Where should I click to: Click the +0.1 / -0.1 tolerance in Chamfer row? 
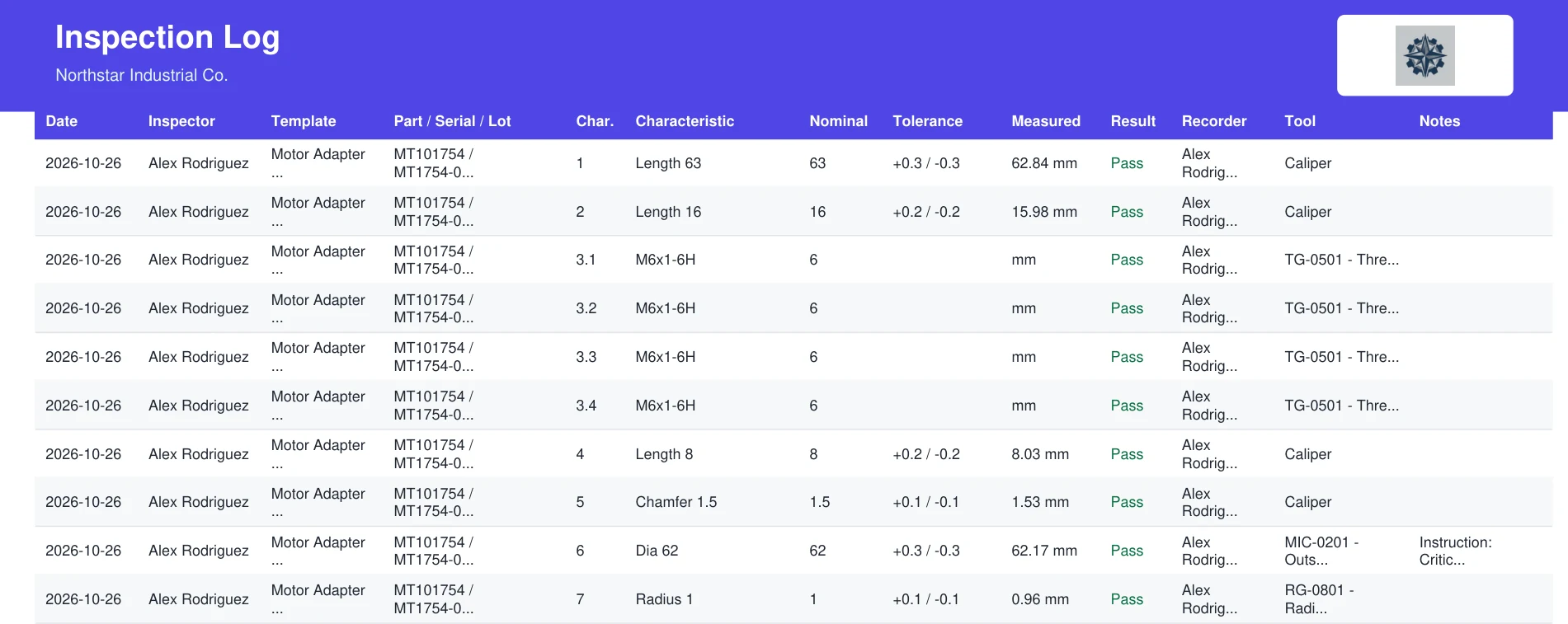[925, 502]
